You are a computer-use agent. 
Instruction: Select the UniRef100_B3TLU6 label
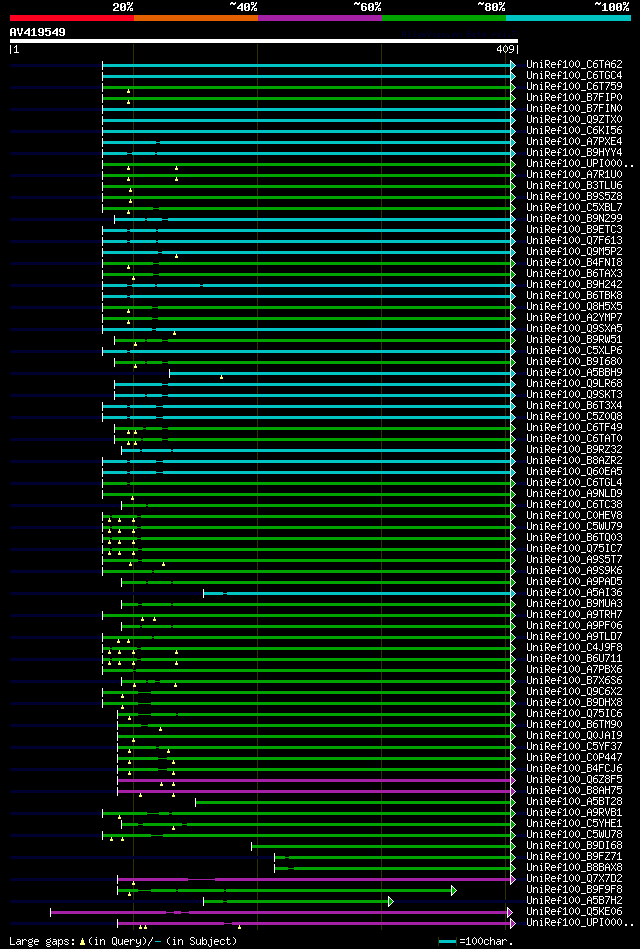(575, 186)
